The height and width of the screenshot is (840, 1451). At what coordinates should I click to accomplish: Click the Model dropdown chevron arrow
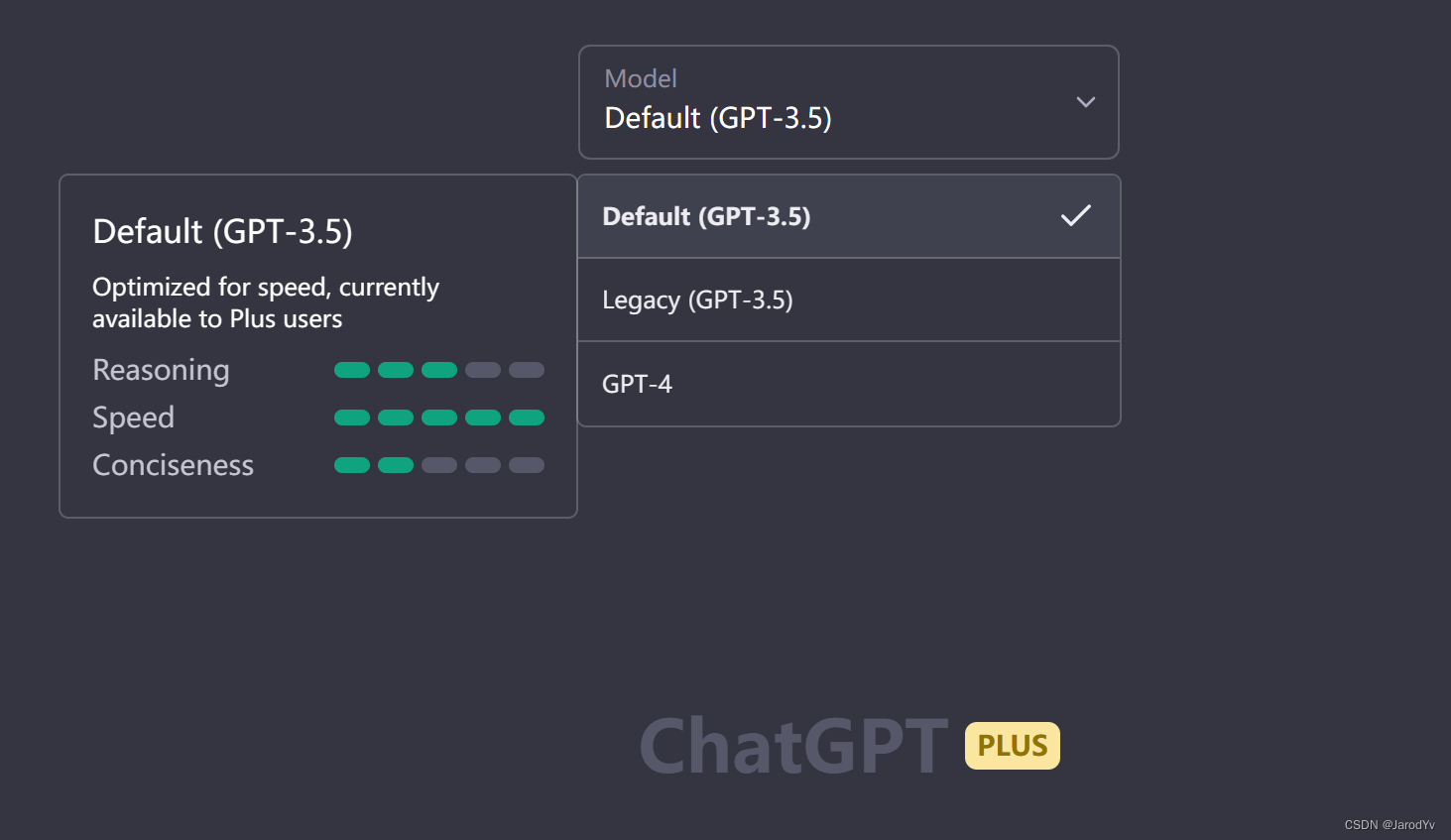1085,102
